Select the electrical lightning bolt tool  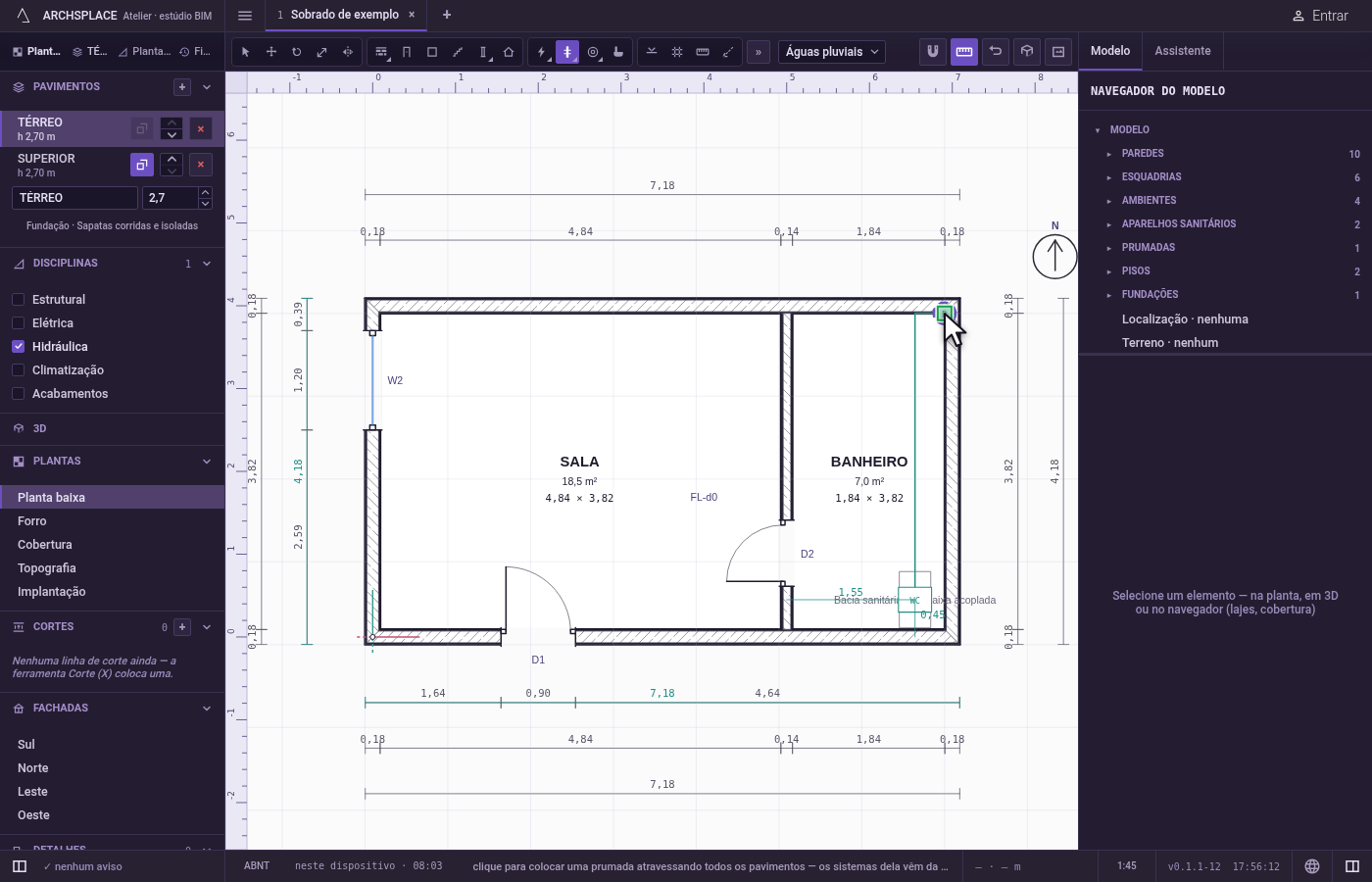click(x=541, y=52)
